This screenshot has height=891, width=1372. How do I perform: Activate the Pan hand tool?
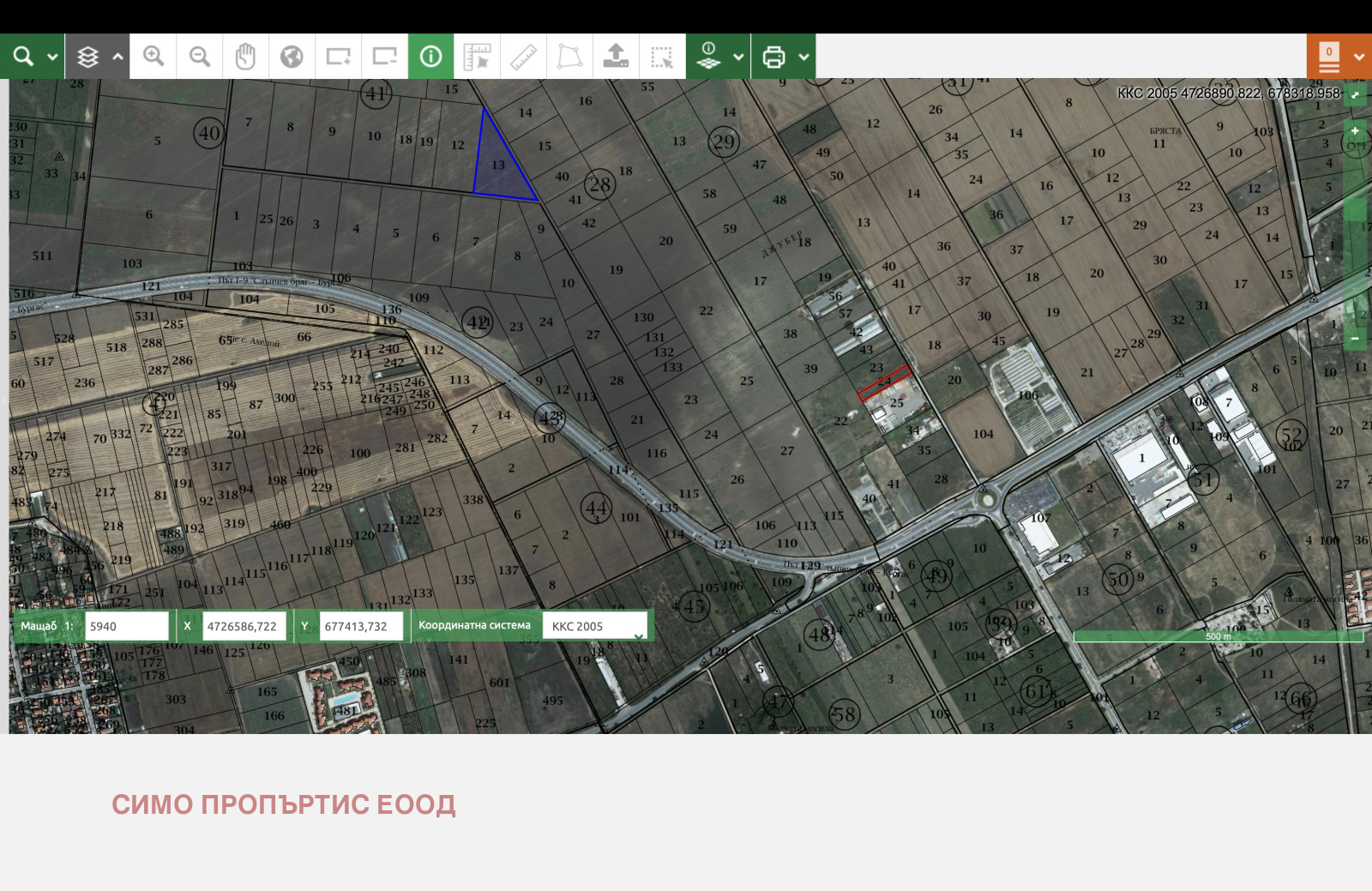(x=246, y=56)
